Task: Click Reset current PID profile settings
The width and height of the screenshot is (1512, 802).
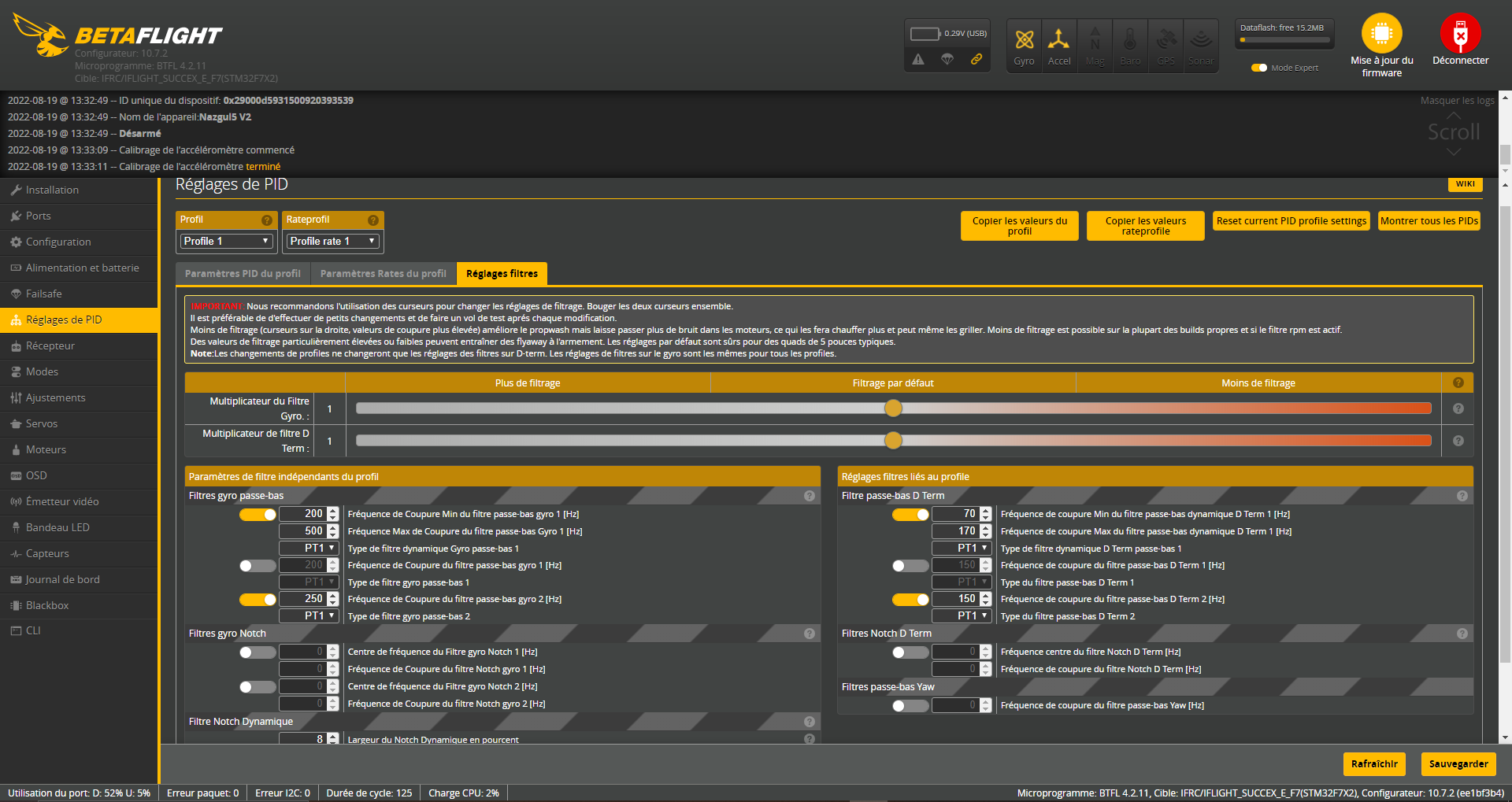Action: (x=1291, y=221)
